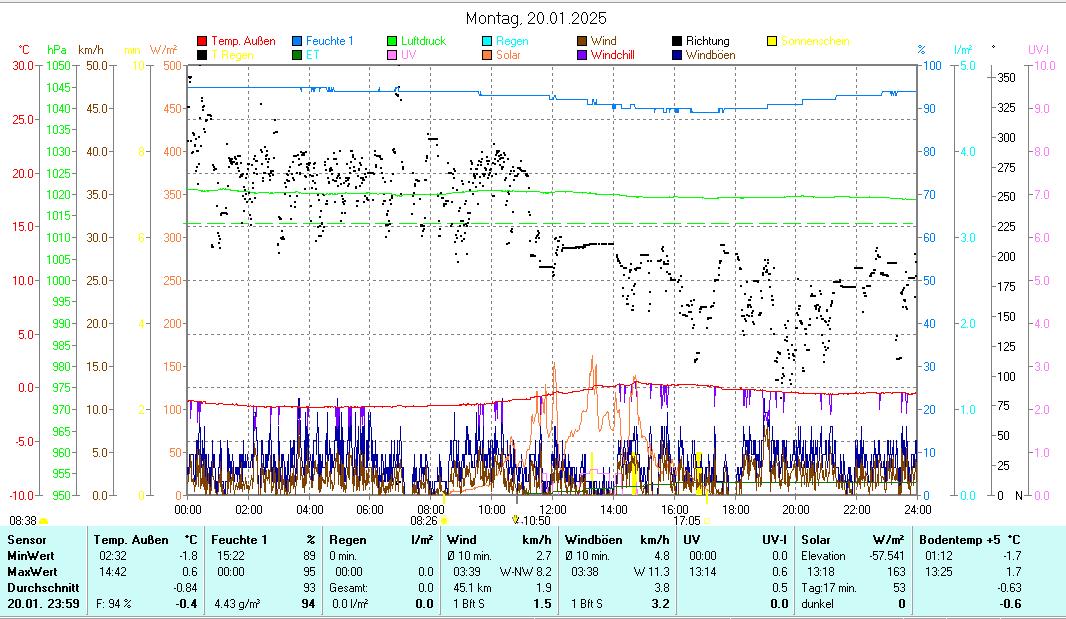1066x619 pixels.
Task: Select the brown Wind legend swatch
Action: pyautogui.click(x=582, y=41)
